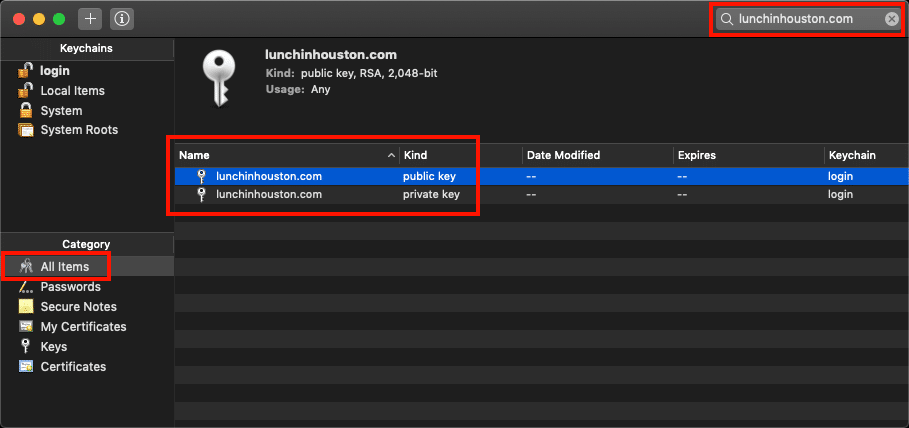Switch to the Passwords category
Screen dimensions: 909x428
(x=70, y=287)
